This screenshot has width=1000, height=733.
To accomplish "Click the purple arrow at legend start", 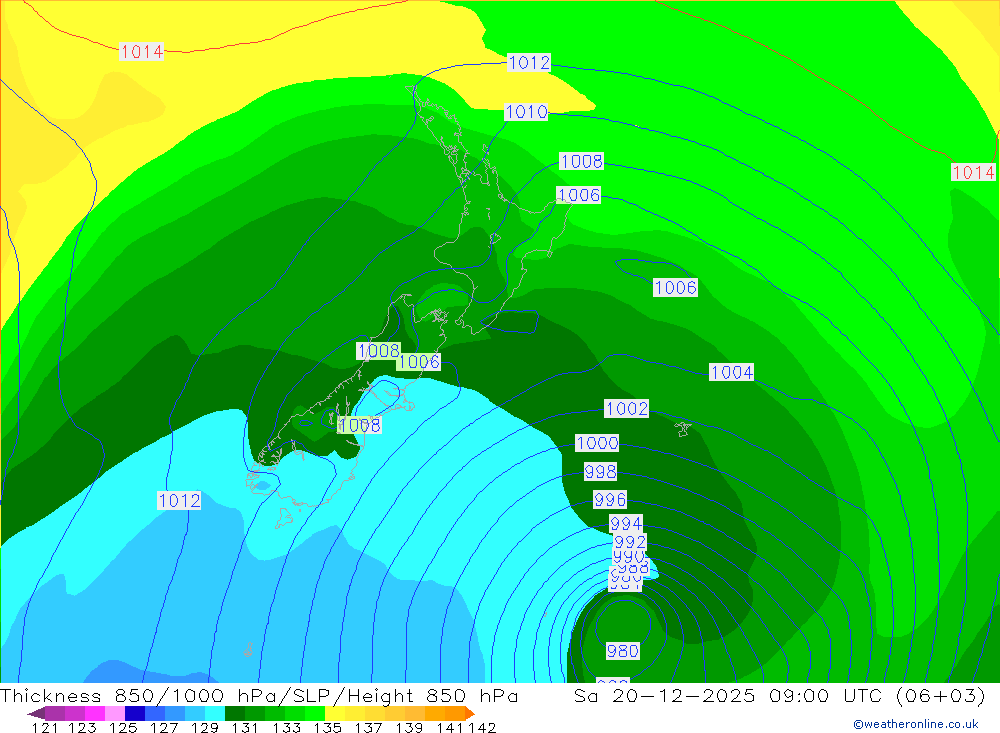I will pos(36,713).
